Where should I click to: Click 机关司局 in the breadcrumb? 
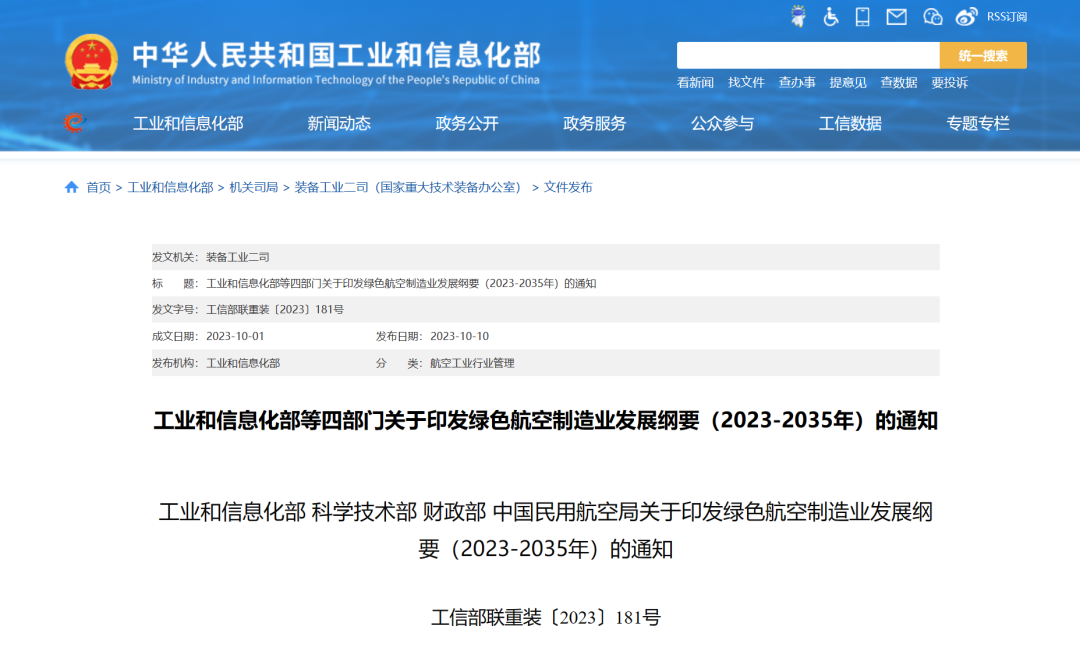click(253, 187)
